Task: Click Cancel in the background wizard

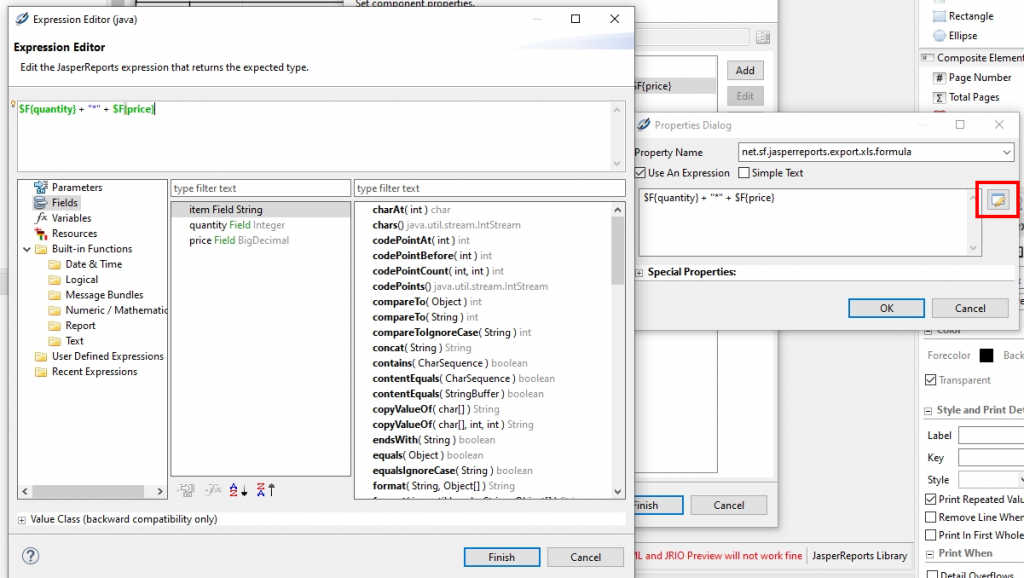Action: (x=729, y=505)
